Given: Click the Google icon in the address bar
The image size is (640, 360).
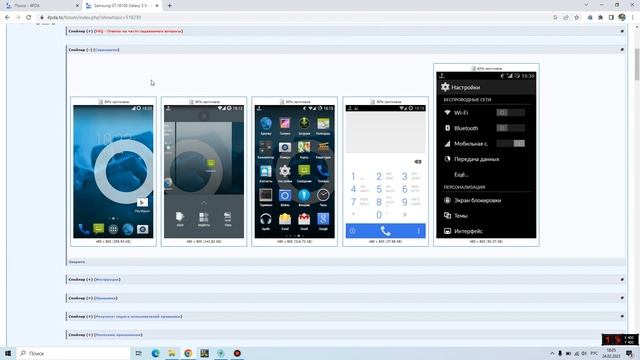Looking at the screenshot, I should click(555, 18).
